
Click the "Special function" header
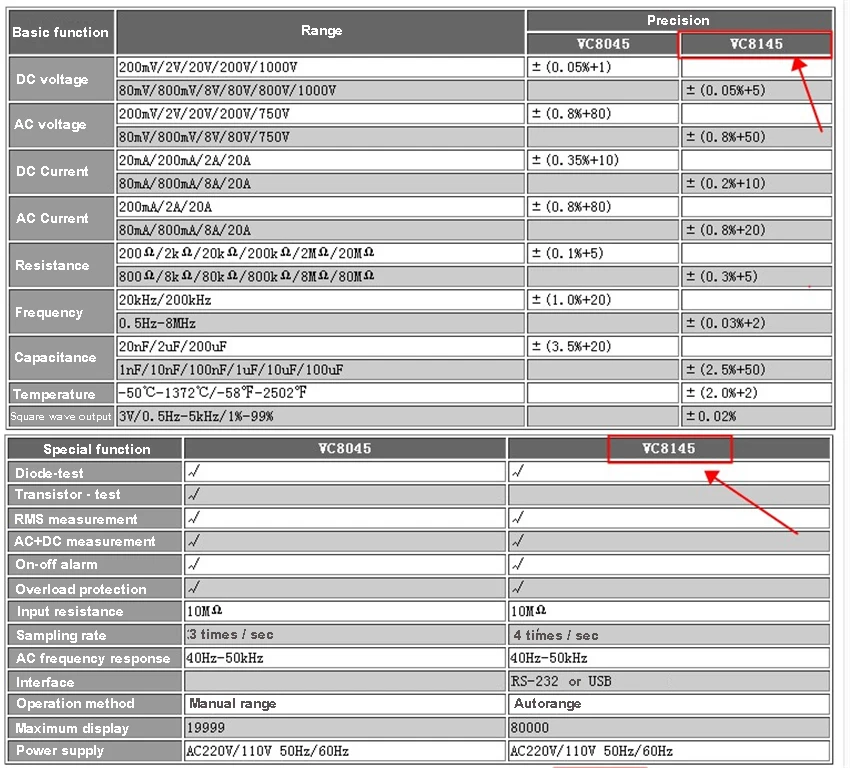coord(95,449)
